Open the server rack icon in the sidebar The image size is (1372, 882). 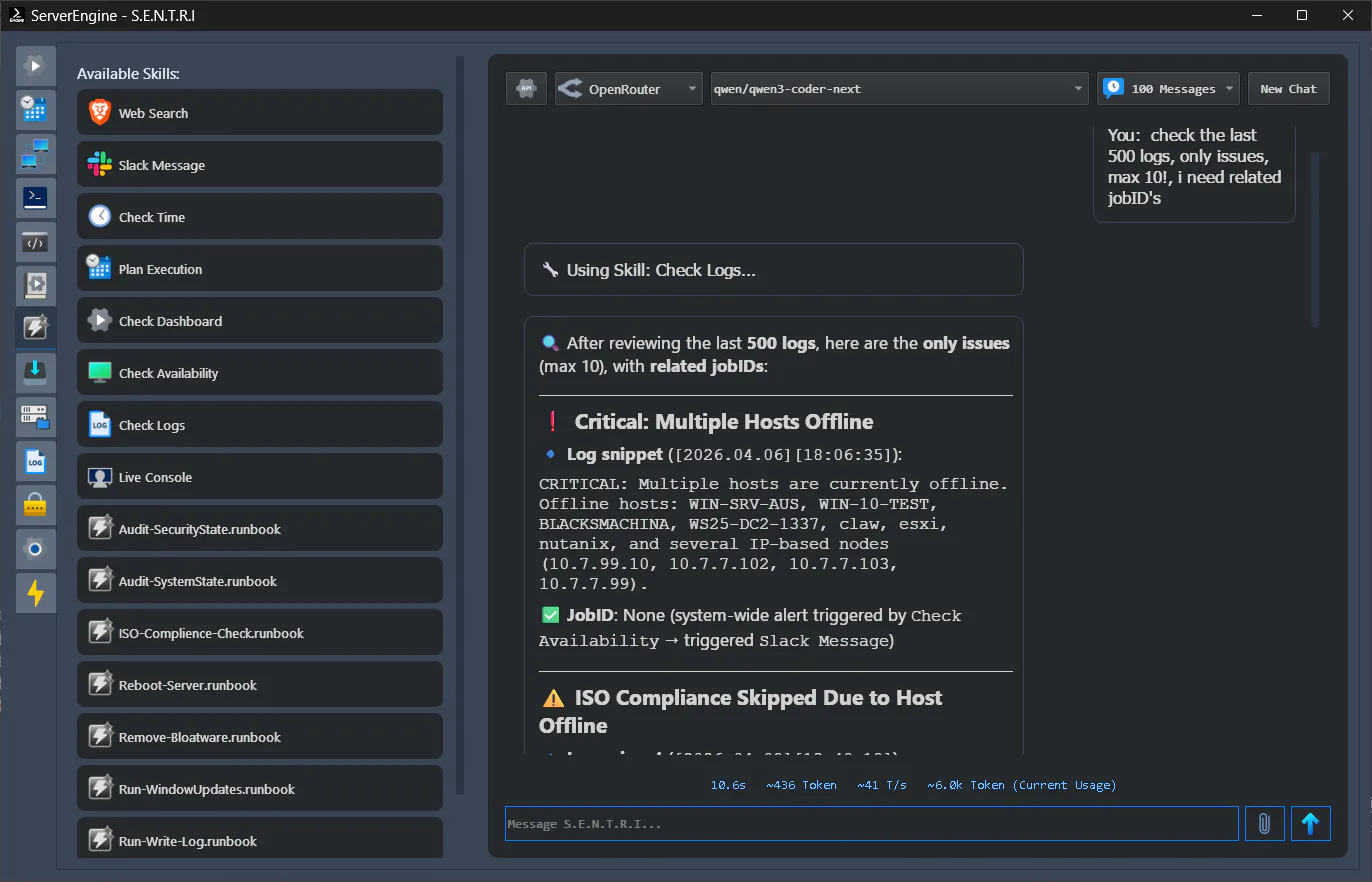(35, 417)
